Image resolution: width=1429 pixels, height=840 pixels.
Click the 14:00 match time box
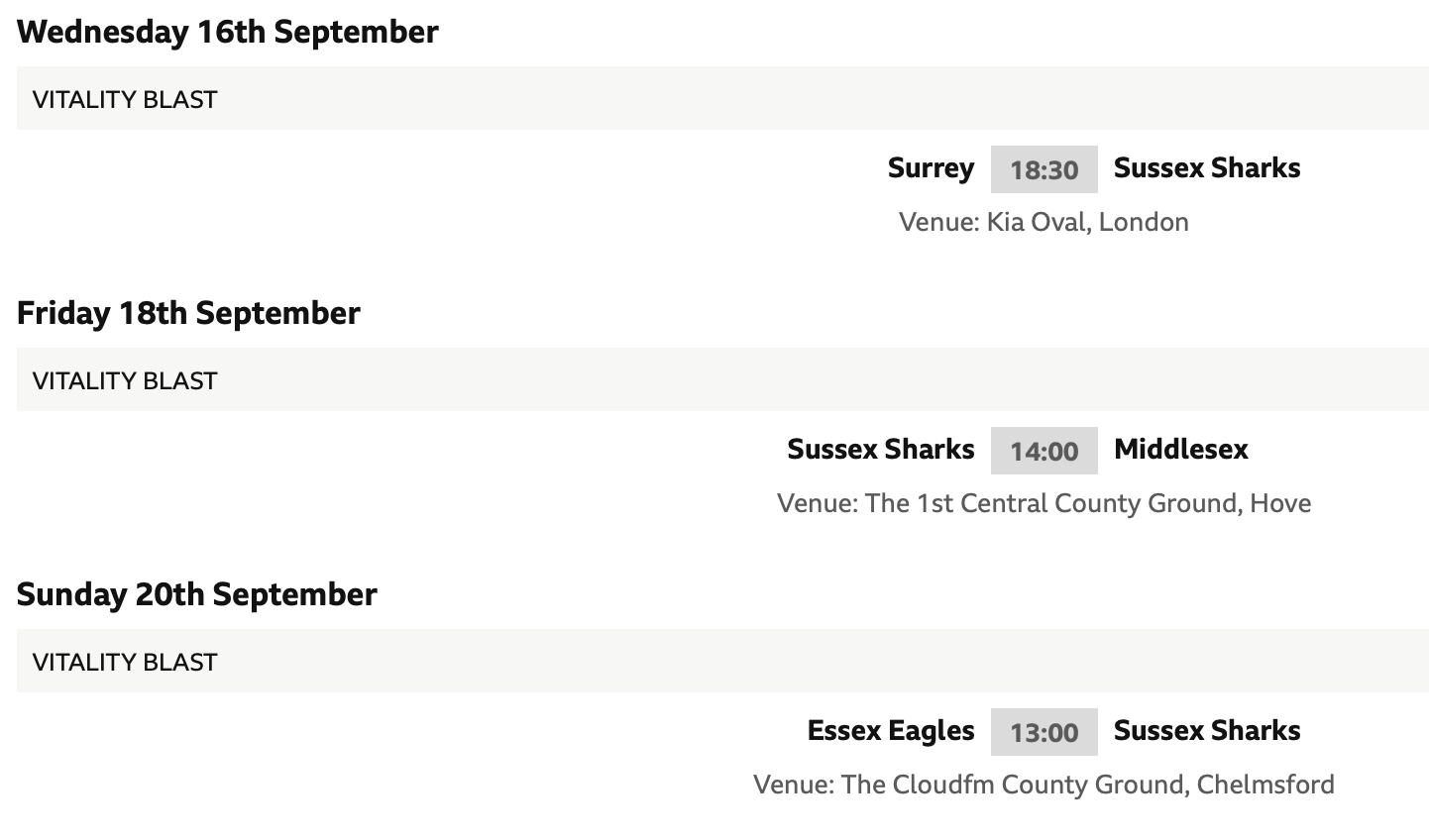click(1044, 451)
